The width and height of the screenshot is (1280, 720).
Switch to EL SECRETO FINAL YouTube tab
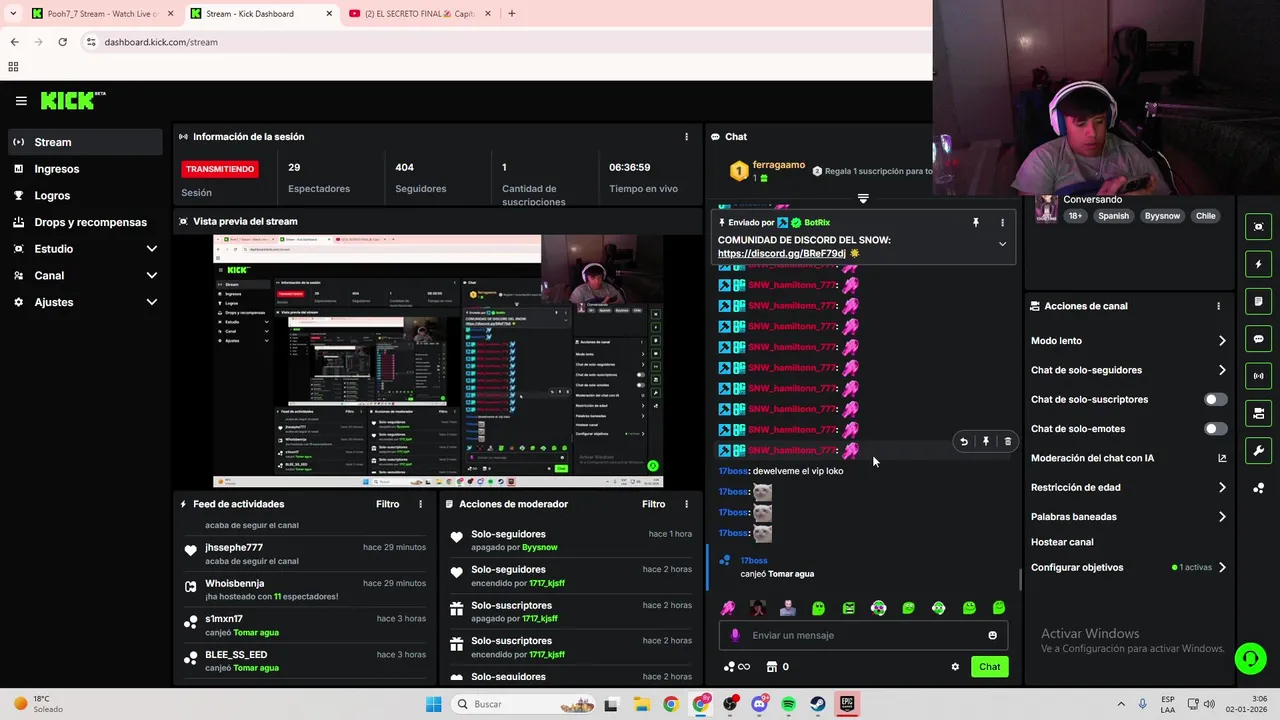pyautogui.click(x=420, y=14)
